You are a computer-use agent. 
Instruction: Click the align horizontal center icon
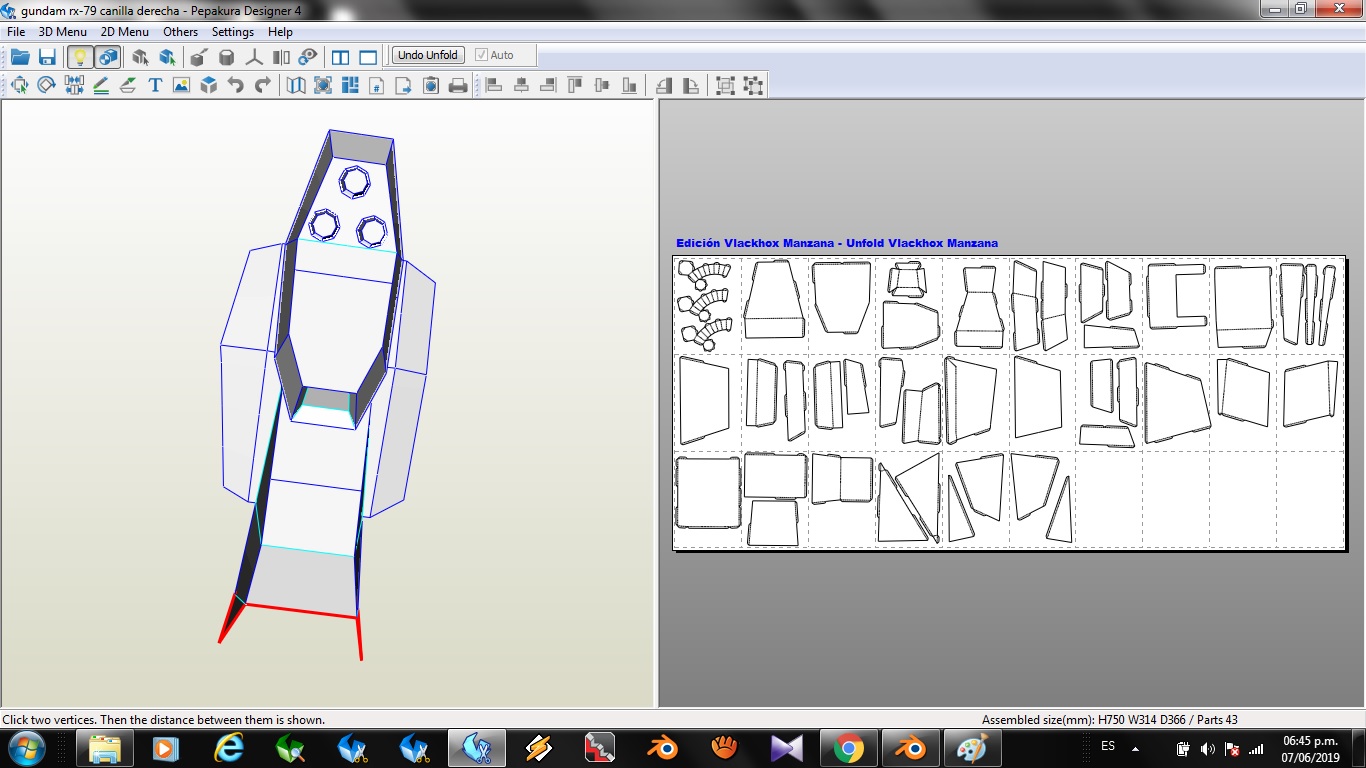click(521, 85)
